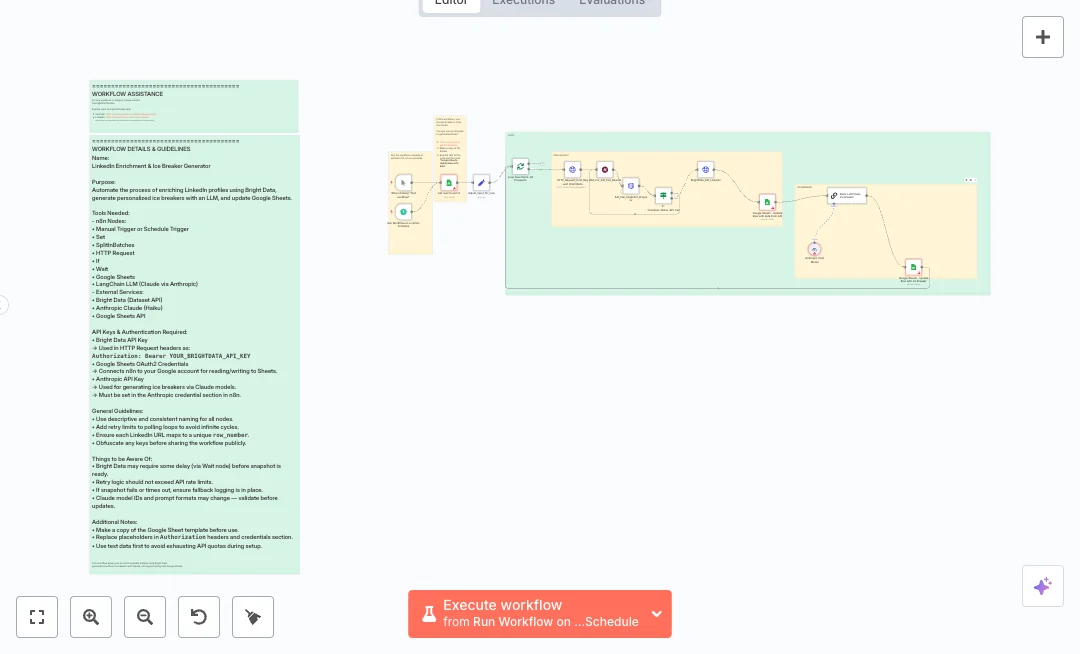1080x654 pixels.
Task: Click the Execute workflow button
Action: click(530, 614)
